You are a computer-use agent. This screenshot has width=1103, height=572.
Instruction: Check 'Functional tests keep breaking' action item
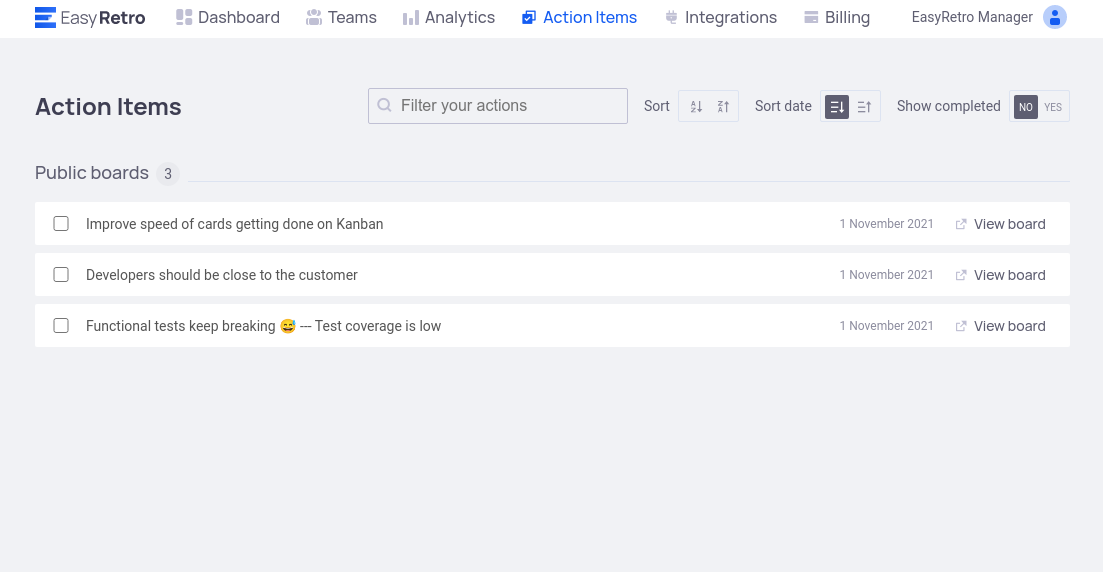click(61, 326)
